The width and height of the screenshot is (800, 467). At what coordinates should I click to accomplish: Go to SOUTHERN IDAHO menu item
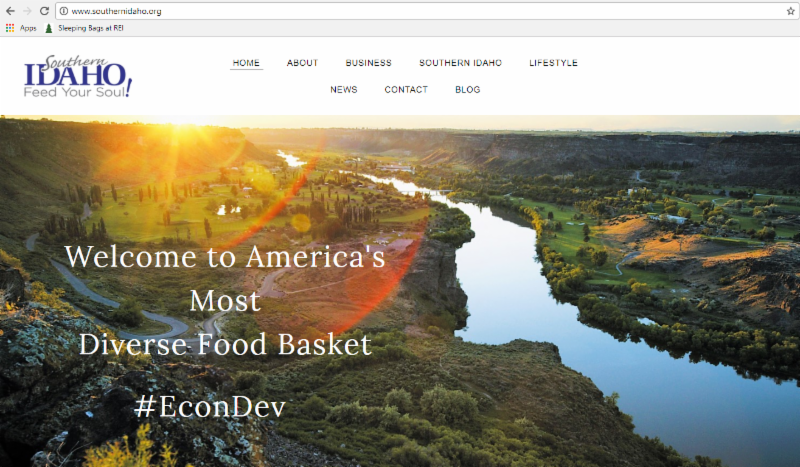(460, 63)
